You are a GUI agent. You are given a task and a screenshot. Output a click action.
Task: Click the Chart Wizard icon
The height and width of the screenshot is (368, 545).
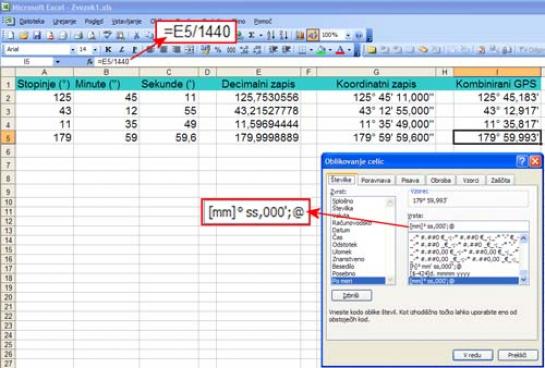point(299,35)
